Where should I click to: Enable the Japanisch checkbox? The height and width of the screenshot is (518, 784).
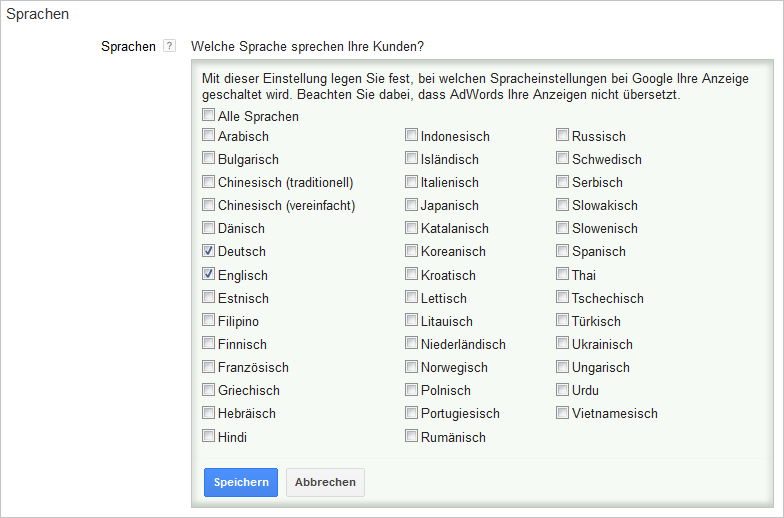412,204
